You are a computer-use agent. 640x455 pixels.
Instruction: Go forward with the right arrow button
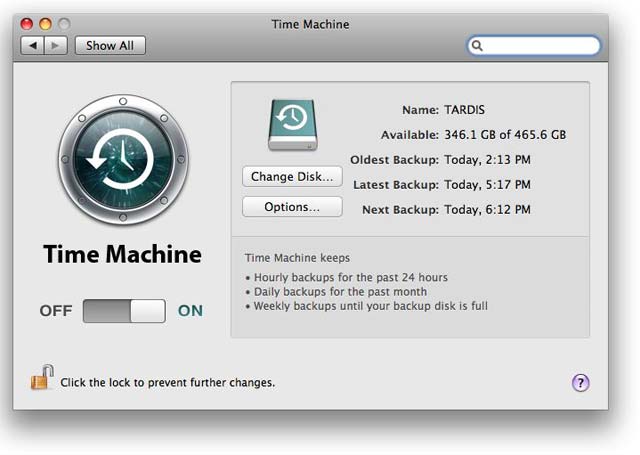(x=56, y=45)
